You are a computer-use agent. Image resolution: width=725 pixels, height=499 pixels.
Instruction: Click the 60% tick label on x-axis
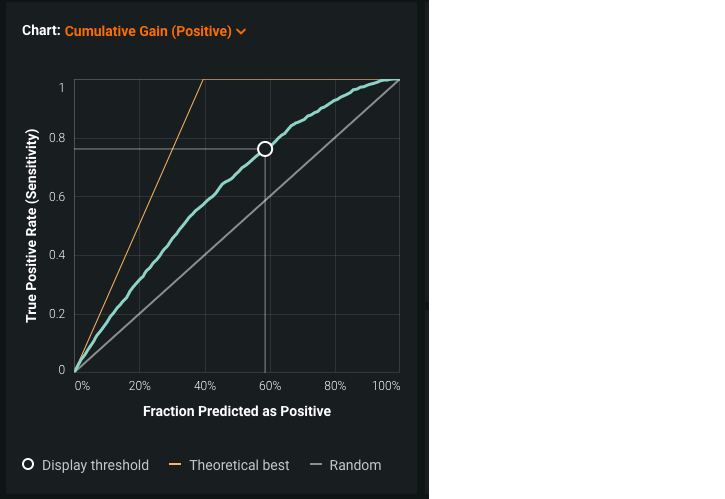pyautogui.click(x=270, y=386)
